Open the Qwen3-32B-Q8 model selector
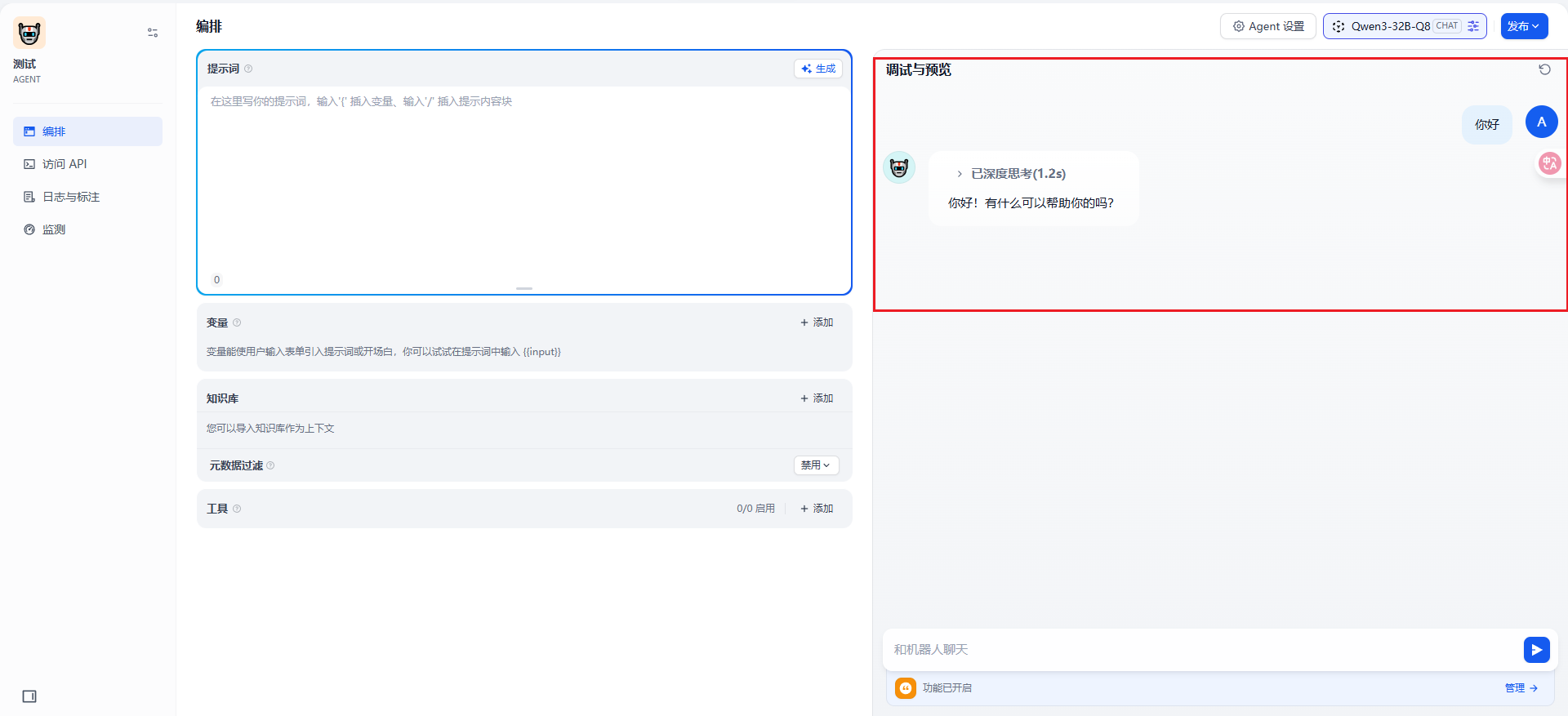The image size is (1568, 716). (1404, 26)
